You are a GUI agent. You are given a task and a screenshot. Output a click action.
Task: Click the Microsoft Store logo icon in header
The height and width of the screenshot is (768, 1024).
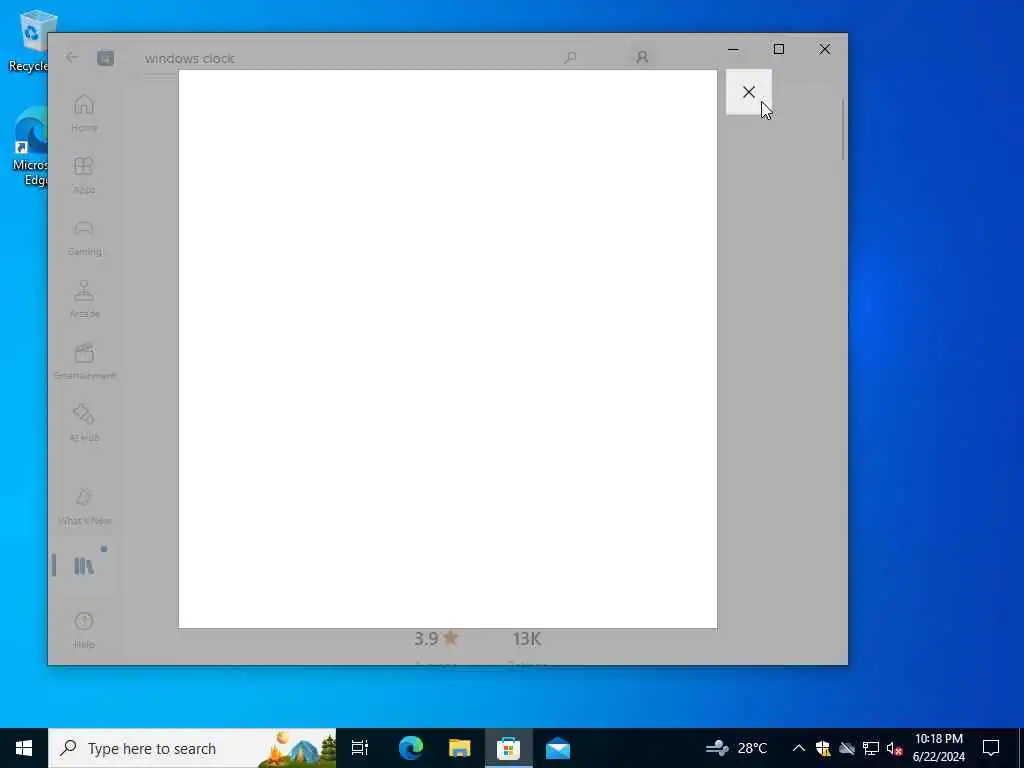tap(105, 58)
